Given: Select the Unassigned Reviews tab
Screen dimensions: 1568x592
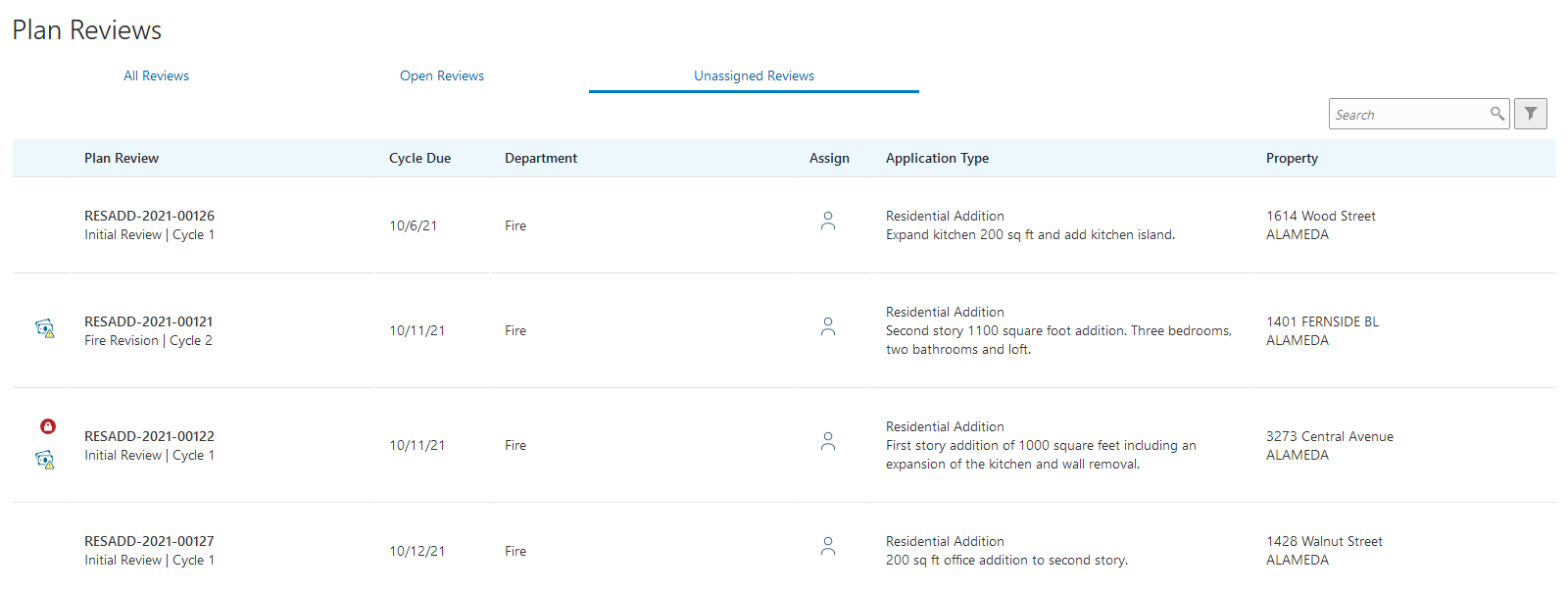Looking at the screenshot, I should (754, 75).
